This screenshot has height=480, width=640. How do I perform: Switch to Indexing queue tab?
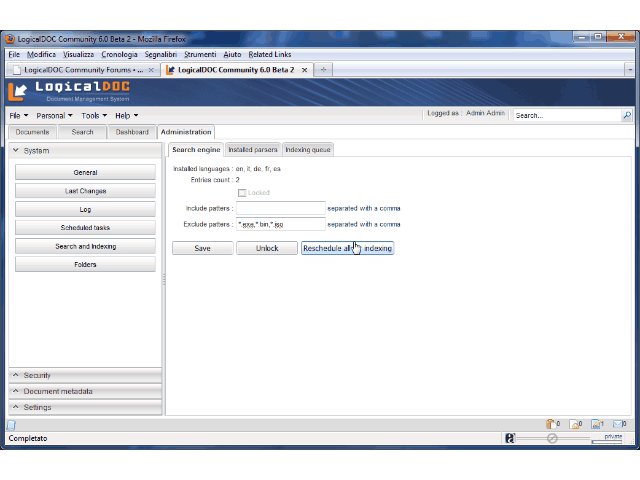[x=308, y=150]
